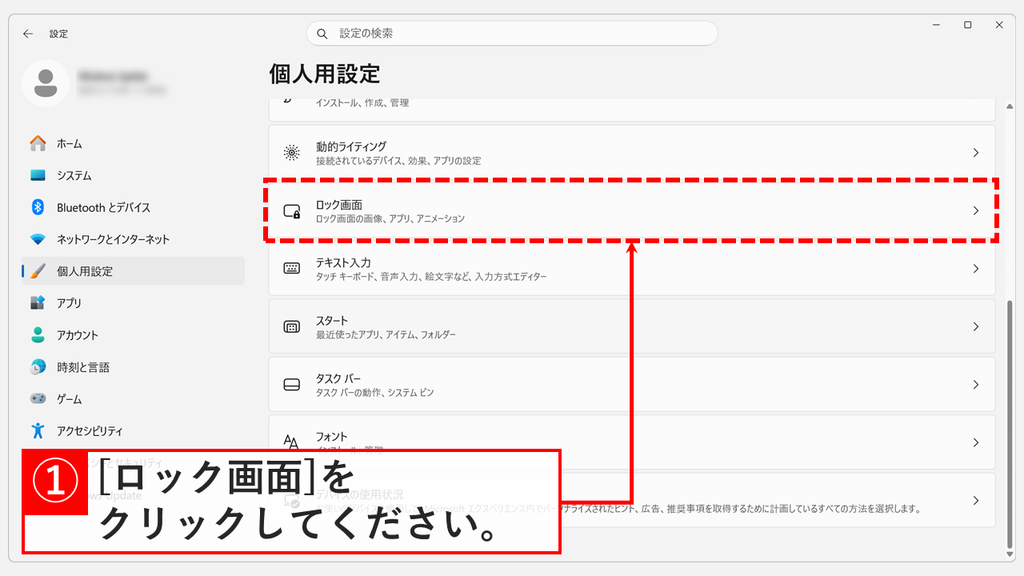The image size is (1024, 576).
Task: Click the システム monitor icon
Action: coord(38,176)
